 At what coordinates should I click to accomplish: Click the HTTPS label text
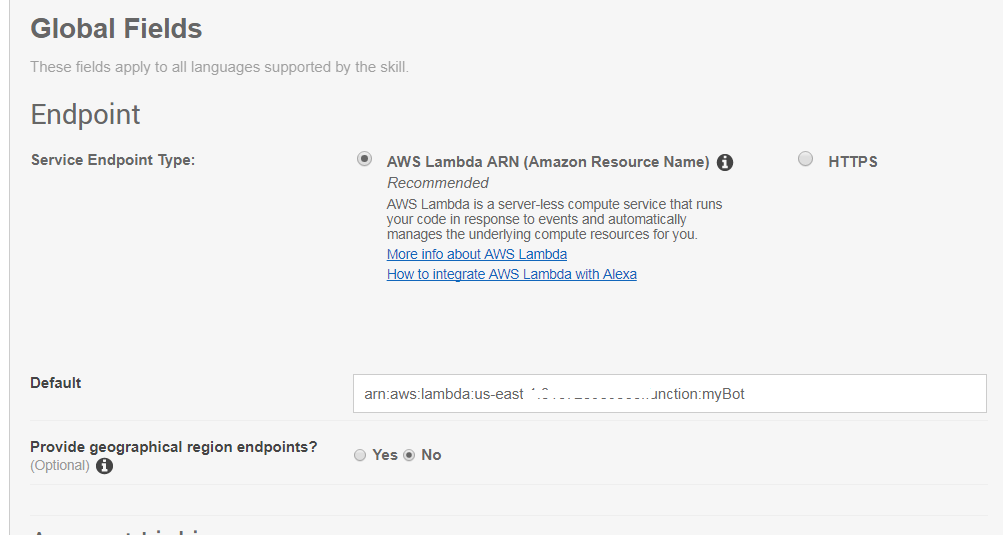tap(853, 162)
